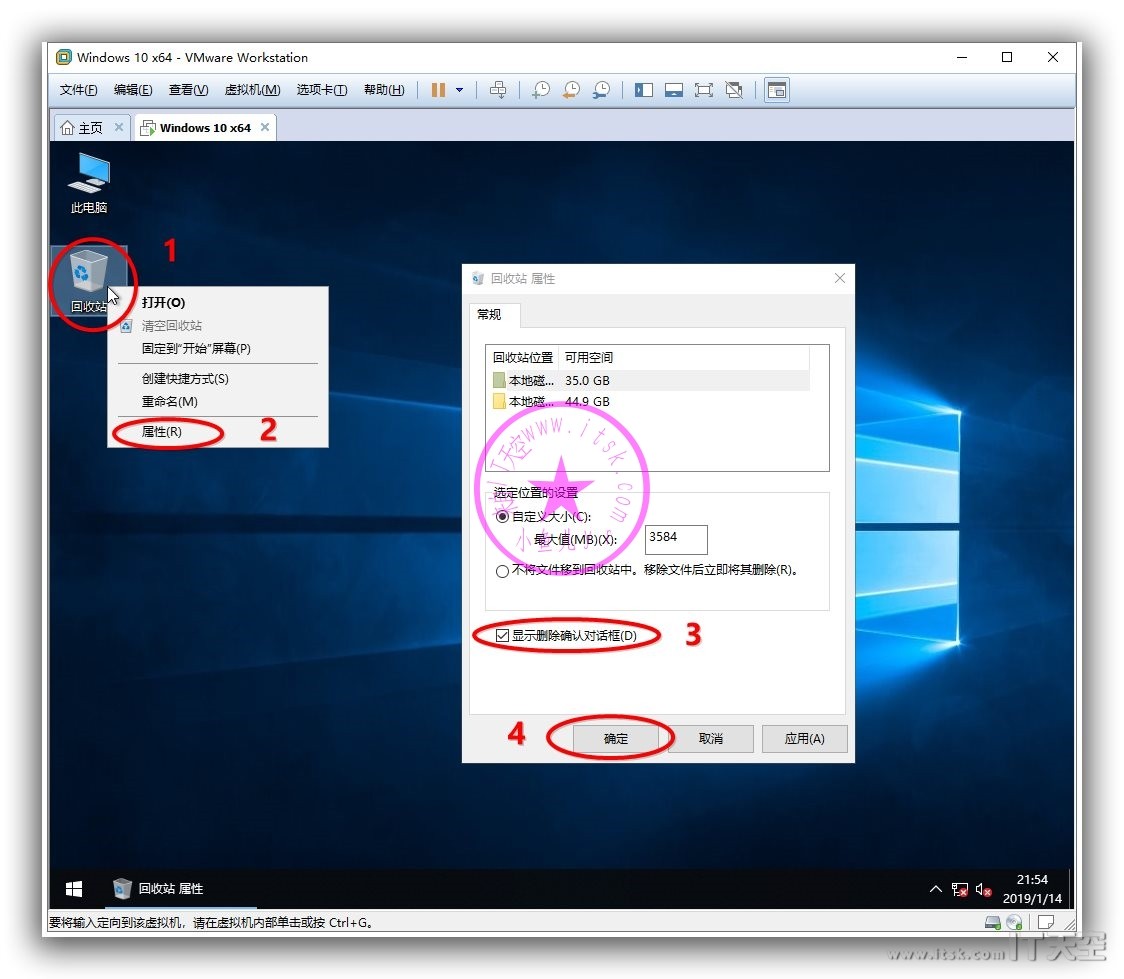Select the 35.0 GB local disk row
Viewport: 1124px width, 979px height.
pyautogui.click(x=649, y=381)
